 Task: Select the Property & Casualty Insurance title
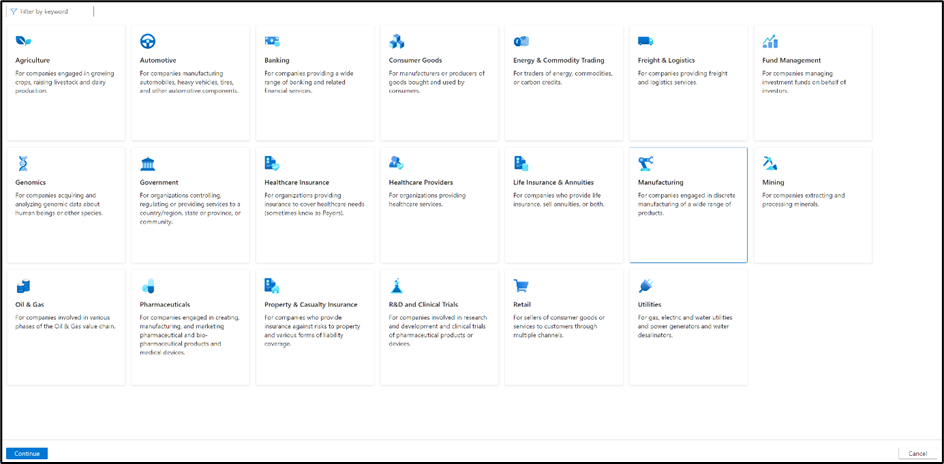(x=311, y=305)
